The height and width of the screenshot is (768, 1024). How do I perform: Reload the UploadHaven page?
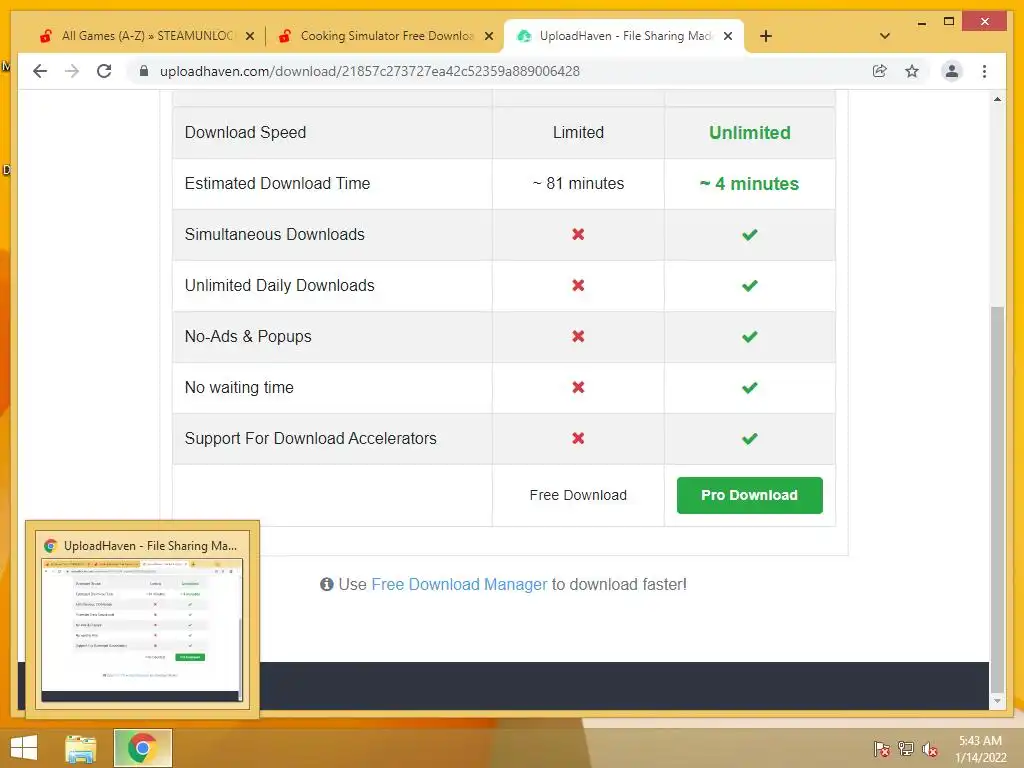coord(104,71)
